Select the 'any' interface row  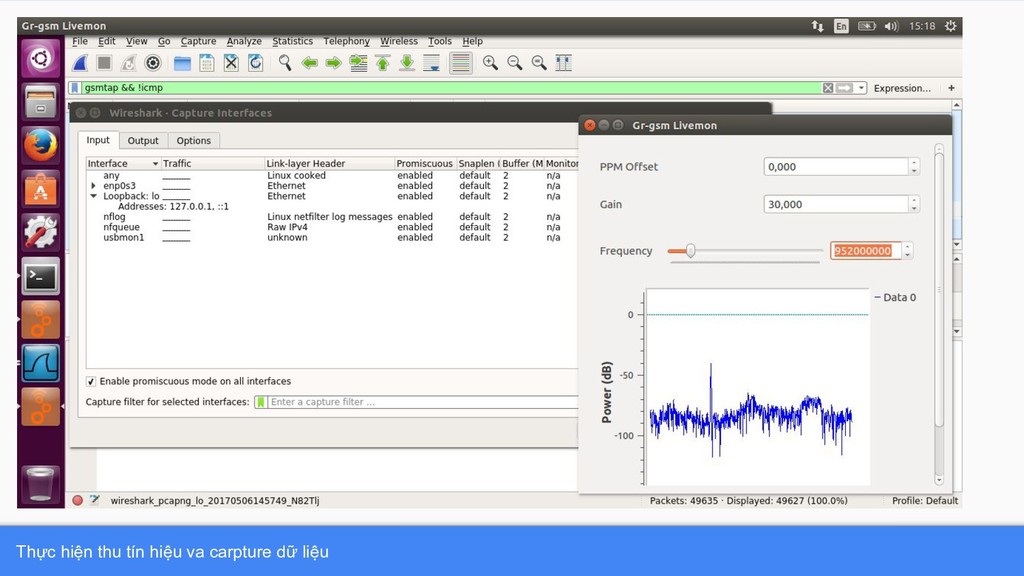point(332,176)
